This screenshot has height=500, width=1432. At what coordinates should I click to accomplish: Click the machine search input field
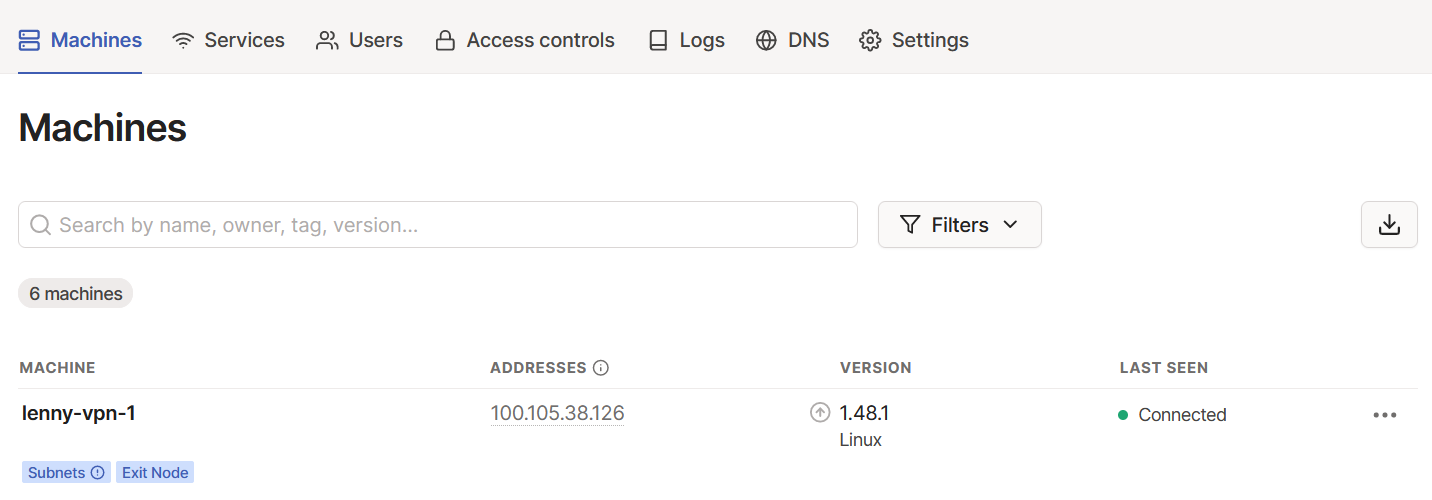[x=438, y=225]
